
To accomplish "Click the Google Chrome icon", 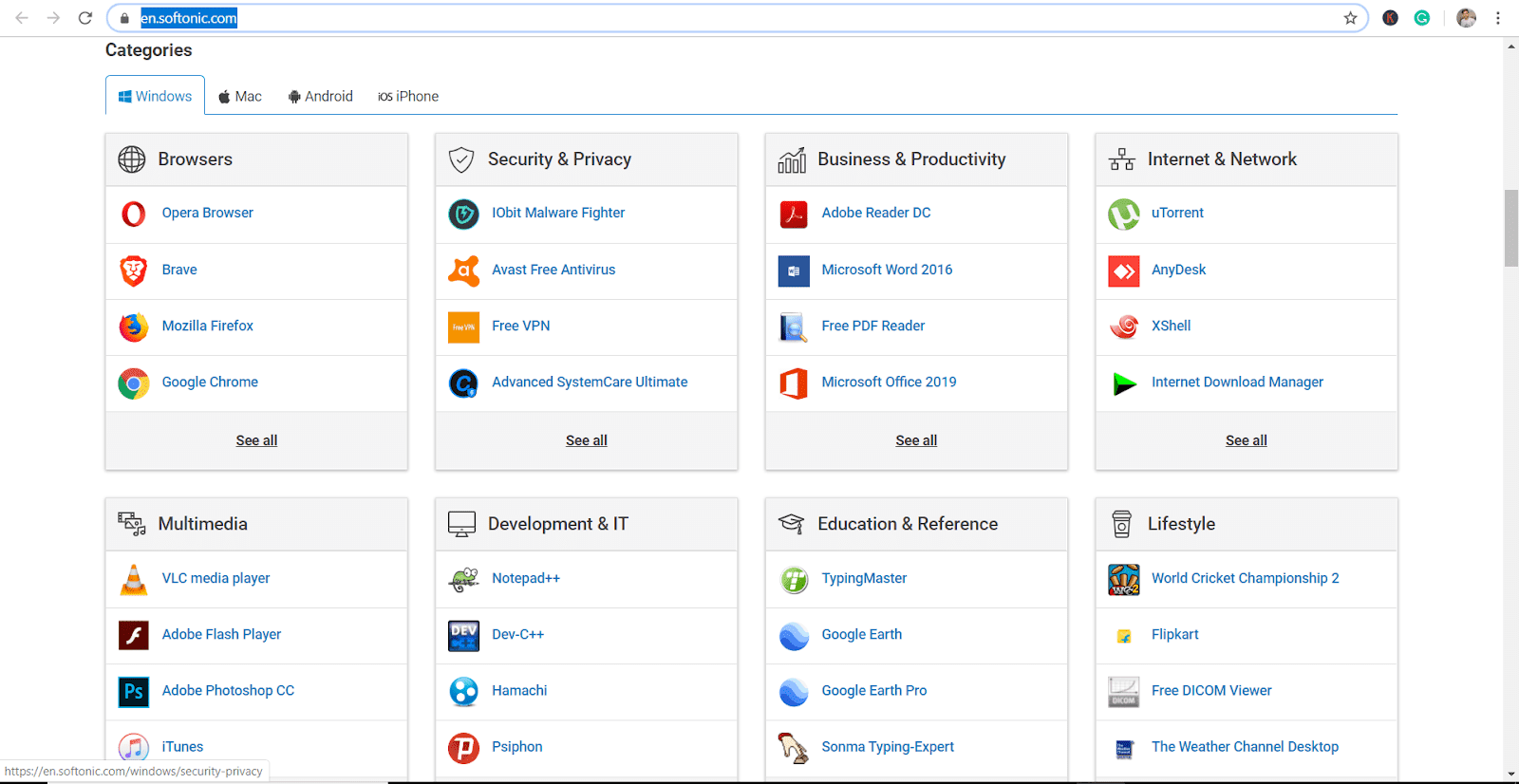I will (x=134, y=383).
